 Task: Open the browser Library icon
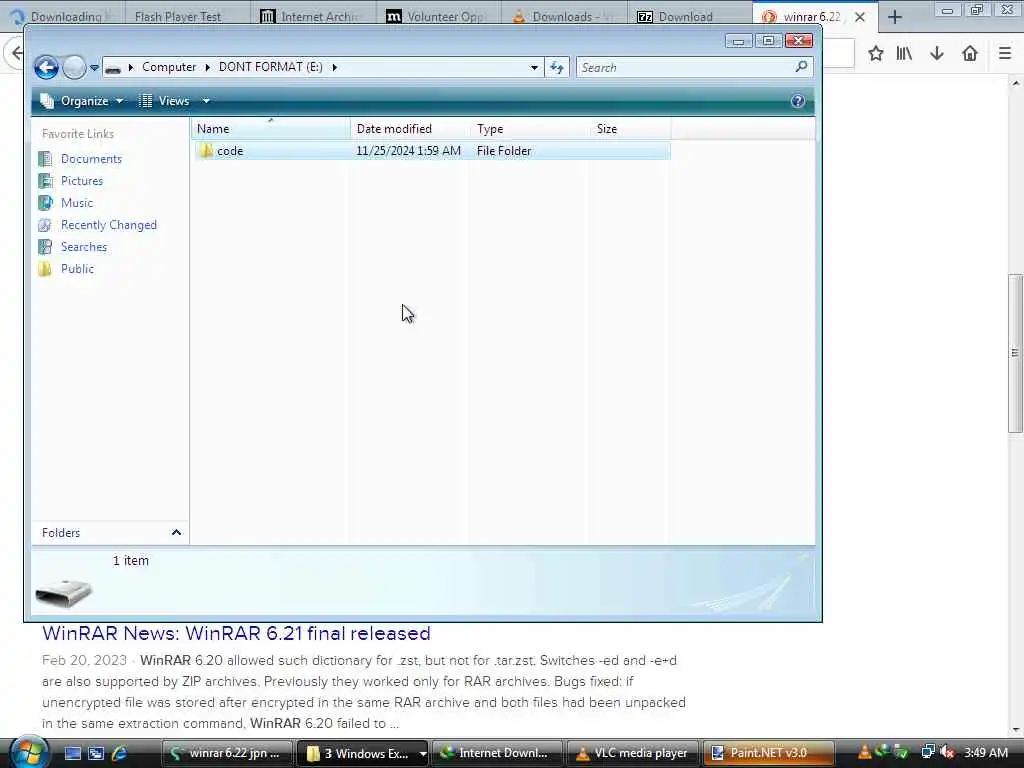[x=904, y=54]
